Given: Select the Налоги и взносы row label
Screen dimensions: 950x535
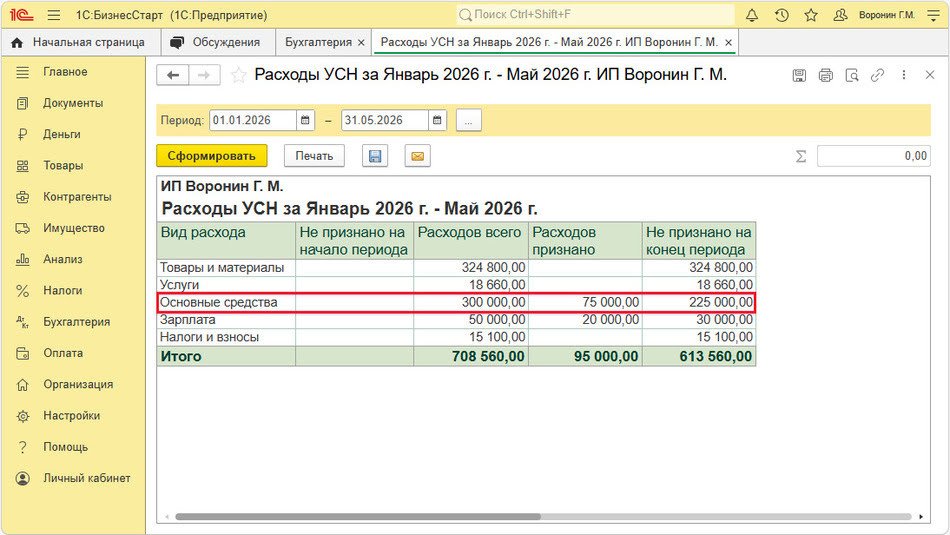Looking at the screenshot, I should point(209,337).
